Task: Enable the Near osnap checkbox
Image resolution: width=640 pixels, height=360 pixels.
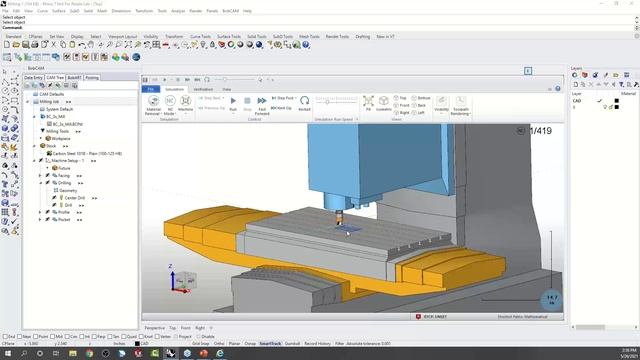Action: (x=20, y=337)
